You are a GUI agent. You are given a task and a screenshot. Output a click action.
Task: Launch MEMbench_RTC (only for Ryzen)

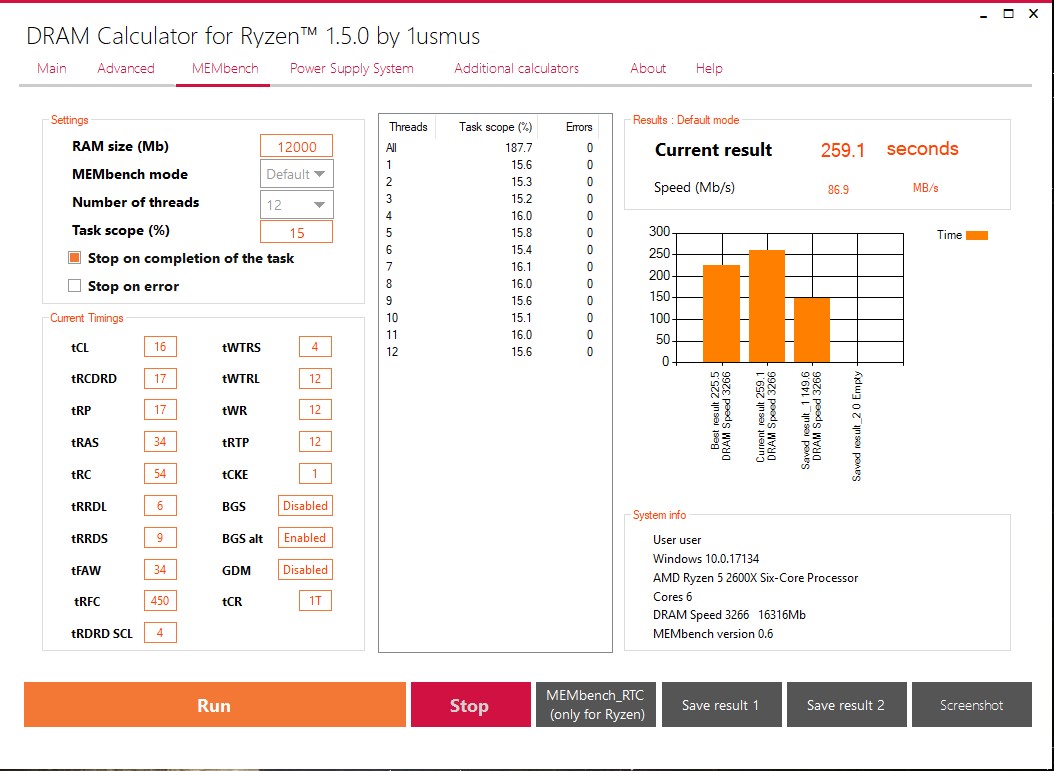pos(596,705)
